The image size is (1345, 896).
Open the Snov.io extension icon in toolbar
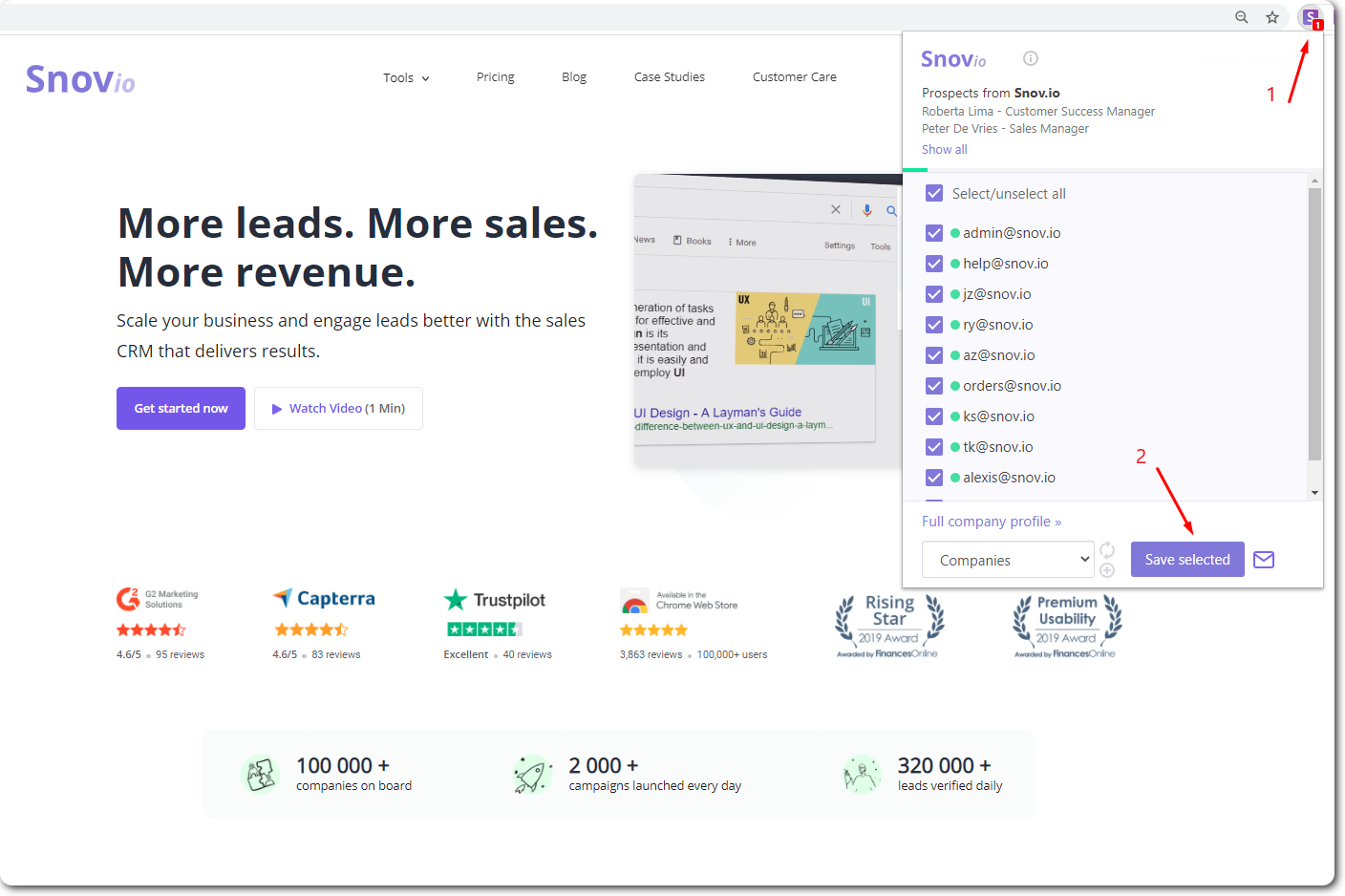click(x=1311, y=17)
